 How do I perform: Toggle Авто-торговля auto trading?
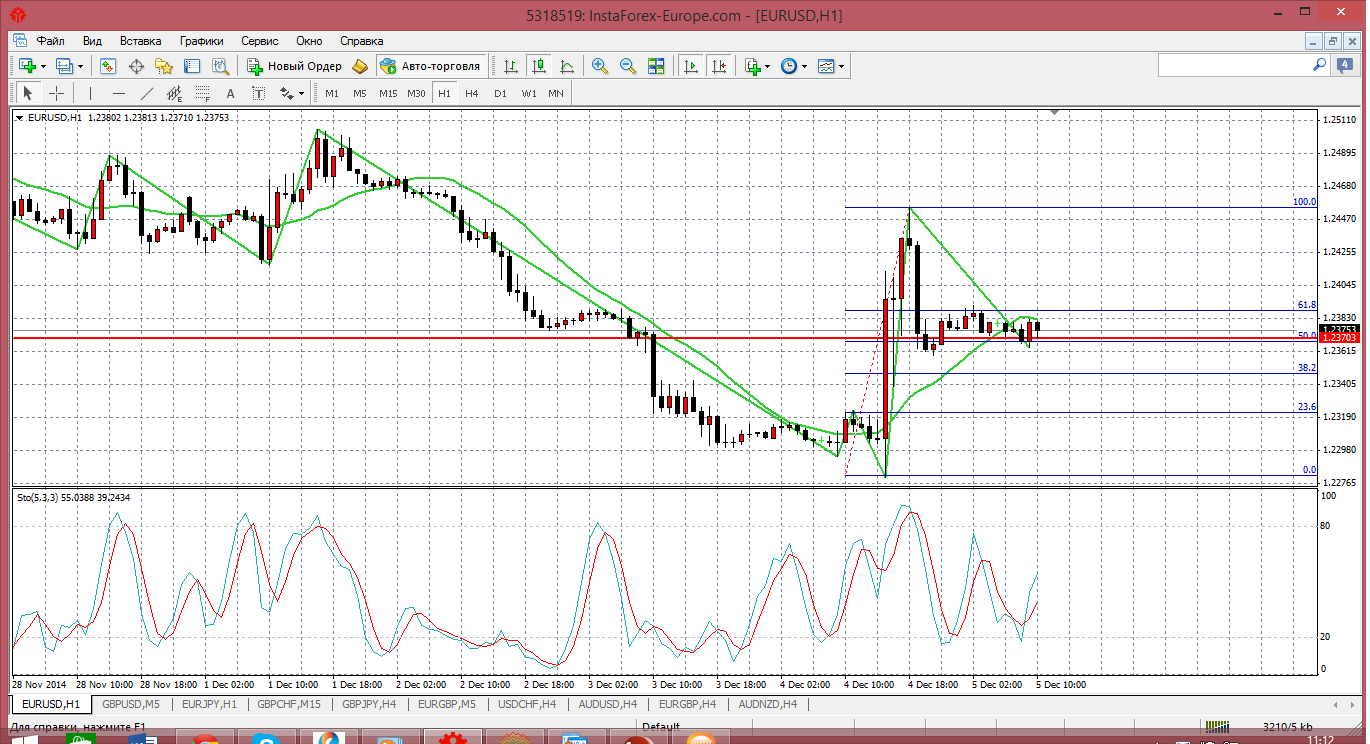pos(431,66)
